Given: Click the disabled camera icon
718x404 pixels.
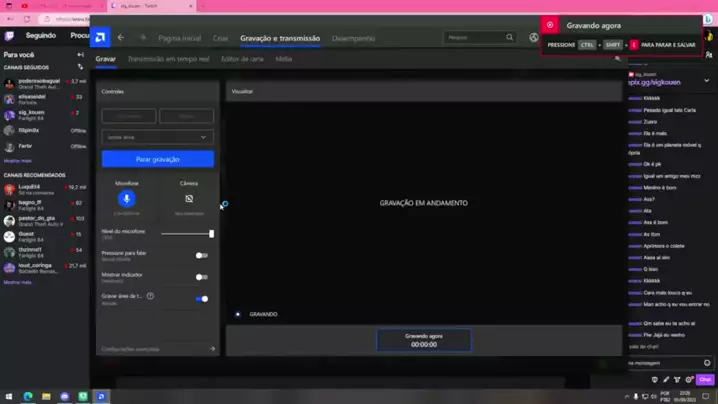Looking at the screenshot, I should click(189, 199).
